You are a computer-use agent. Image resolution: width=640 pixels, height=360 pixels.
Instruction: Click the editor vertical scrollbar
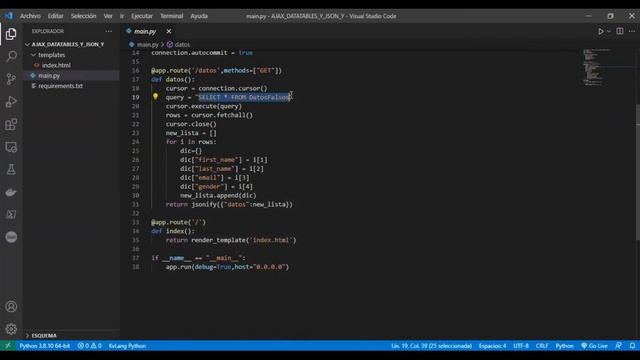pos(638,173)
